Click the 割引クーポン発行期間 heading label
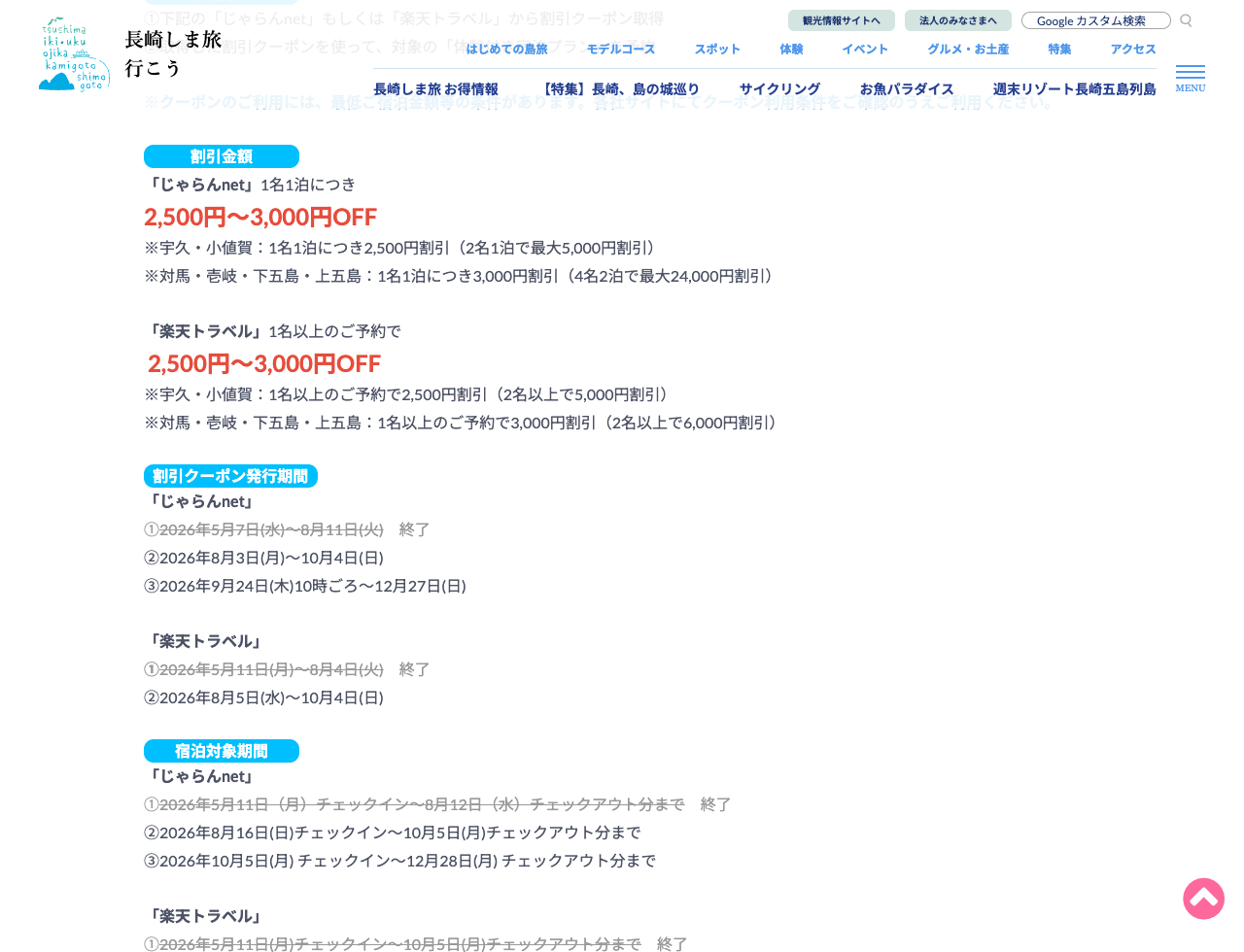The image size is (1244, 952). 230,476
